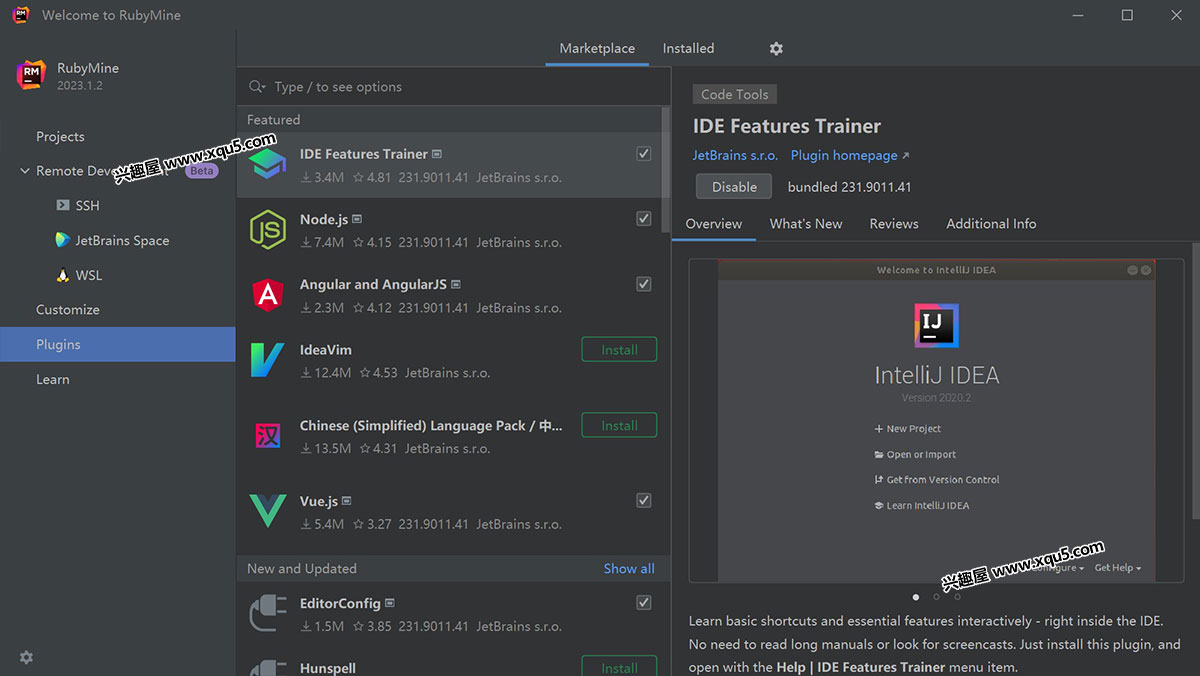
Task: Toggle the Vue.js plugin checkbox
Action: tap(644, 501)
